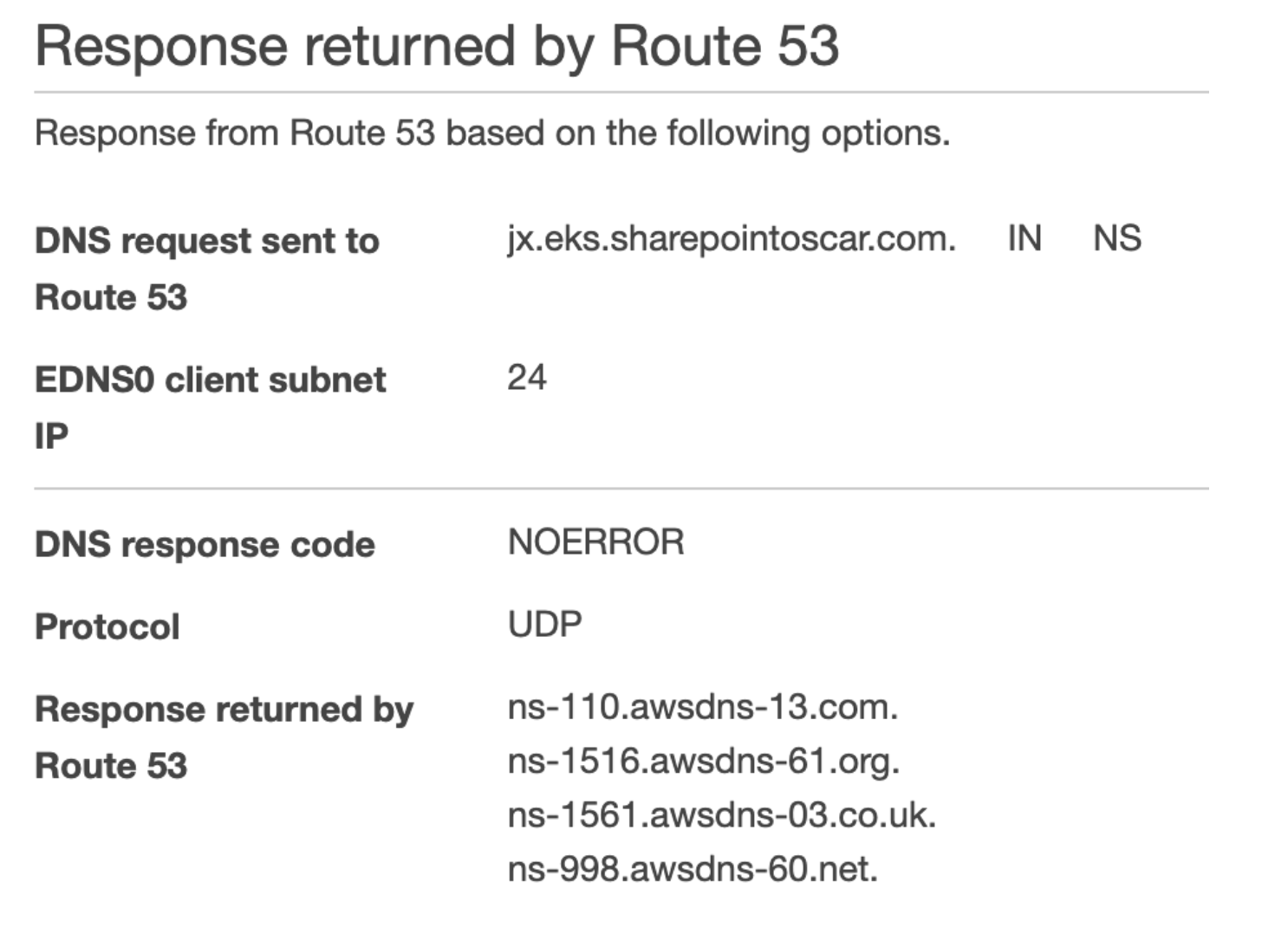The width and height of the screenshot is (1288, 934).
Task: Click the 'Route 53' text under DNS request label
Action: [x=111, y=297]
